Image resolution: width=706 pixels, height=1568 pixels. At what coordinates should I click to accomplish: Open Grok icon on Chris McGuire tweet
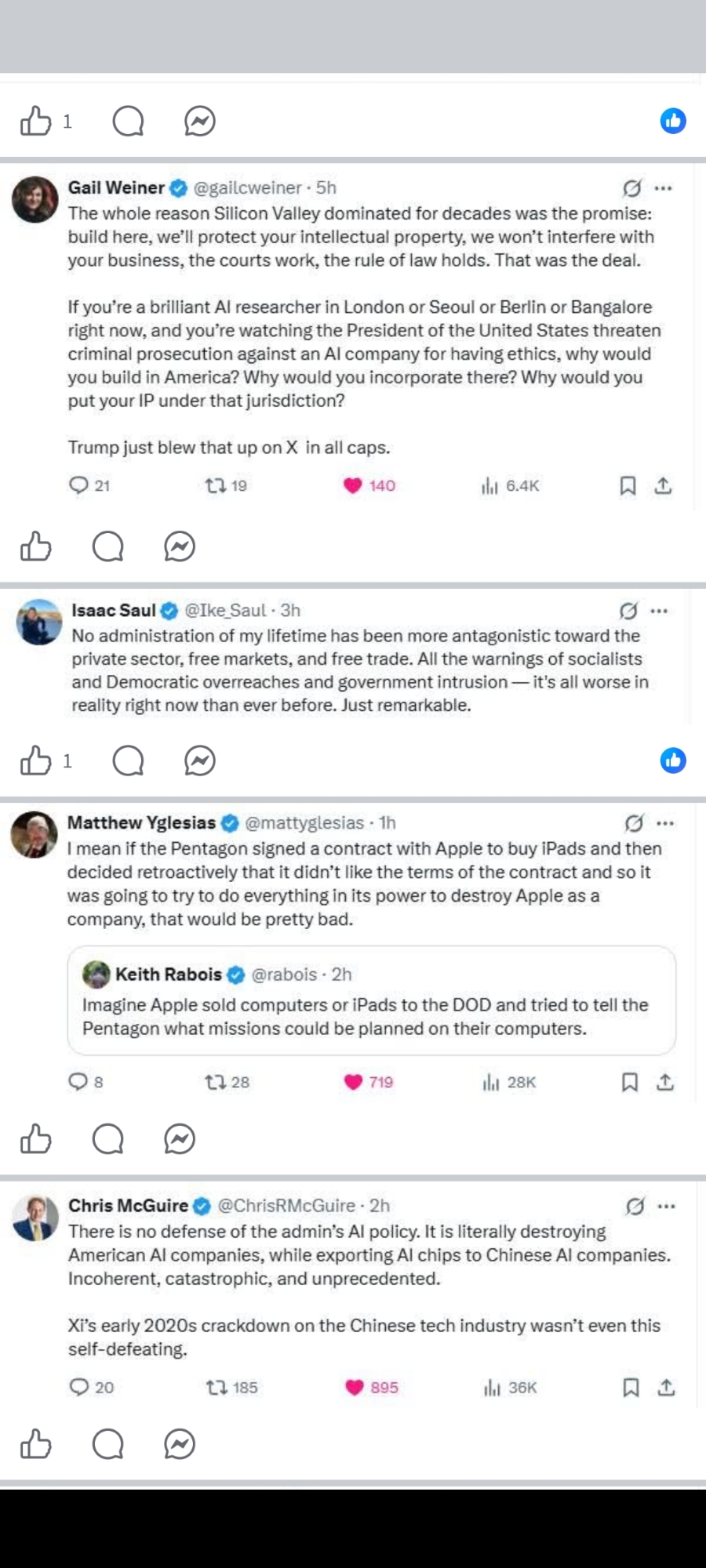pos(635,1206)
